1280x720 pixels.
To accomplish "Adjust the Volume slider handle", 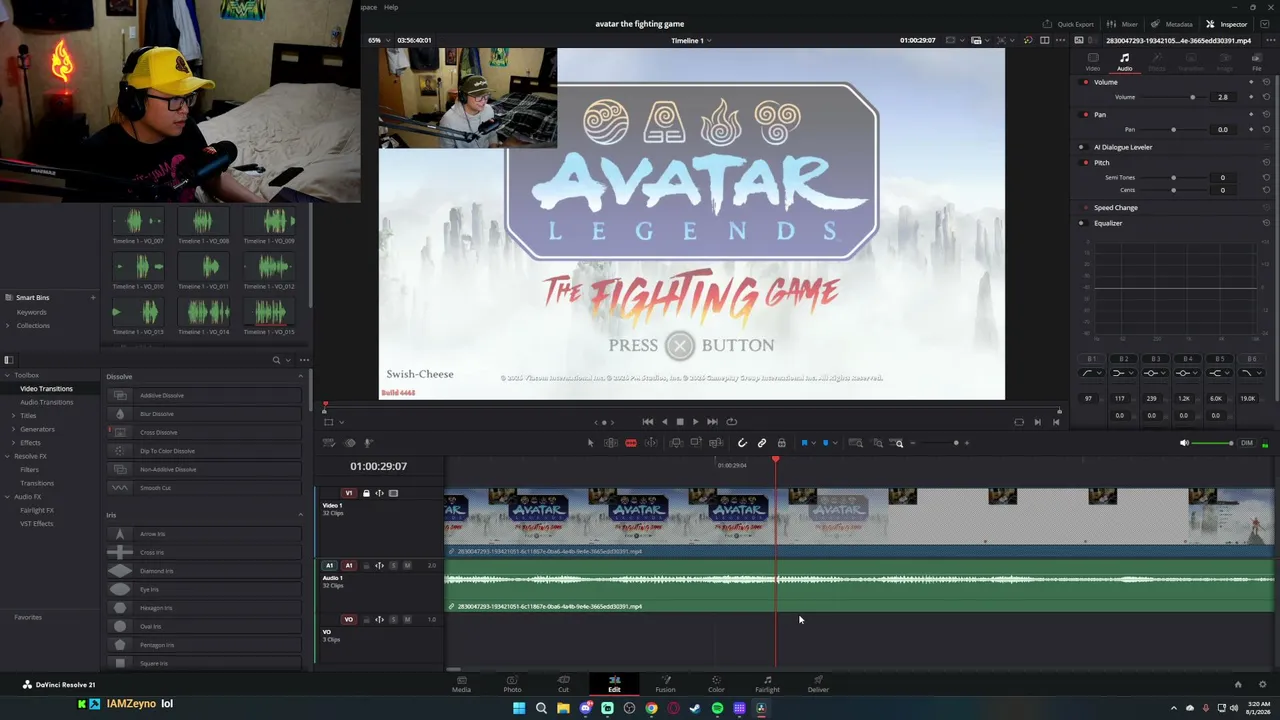I will [x=1192, y=97].
